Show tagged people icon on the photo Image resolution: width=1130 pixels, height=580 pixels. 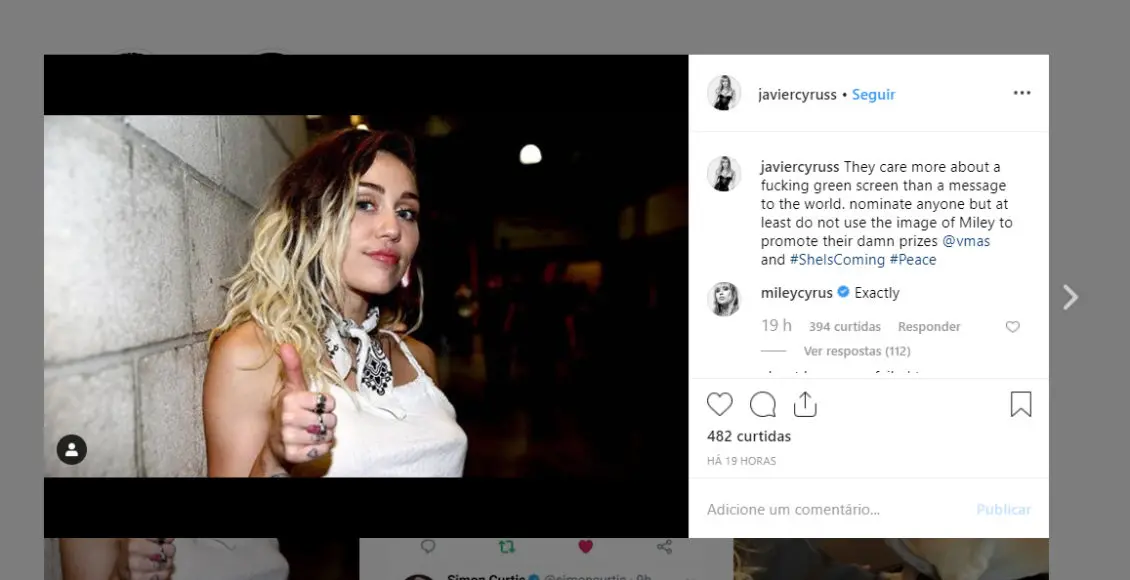pyautogui.click(x=71, y=450)
